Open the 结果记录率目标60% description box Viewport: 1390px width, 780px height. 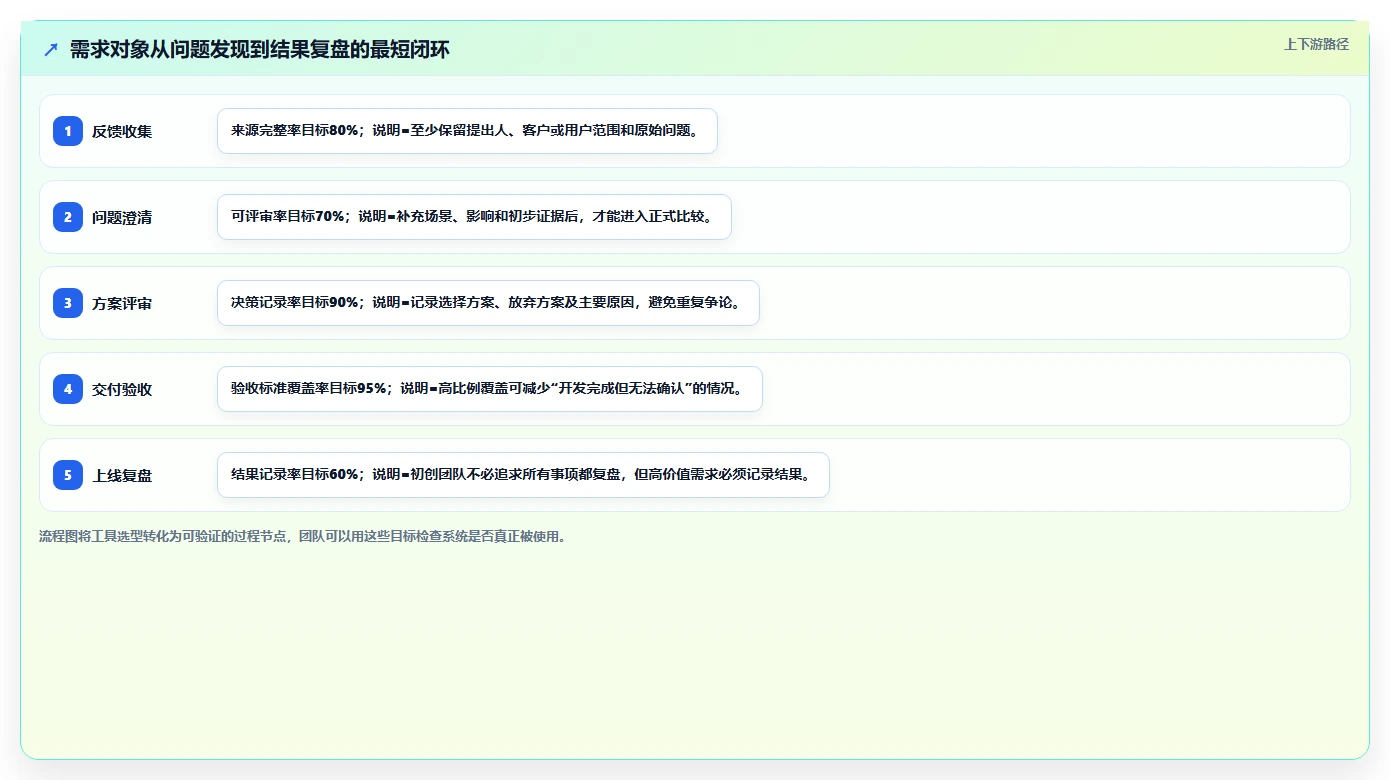[x=523, y=475]
